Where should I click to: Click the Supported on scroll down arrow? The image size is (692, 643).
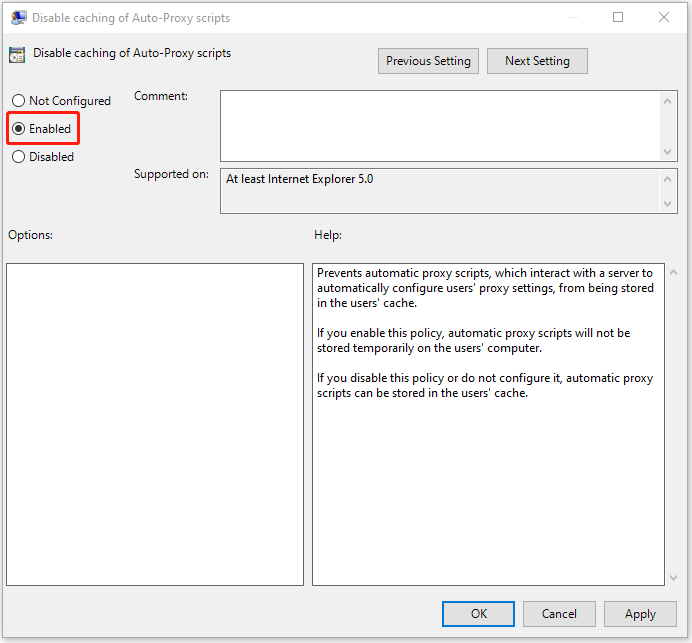point(667,203)
